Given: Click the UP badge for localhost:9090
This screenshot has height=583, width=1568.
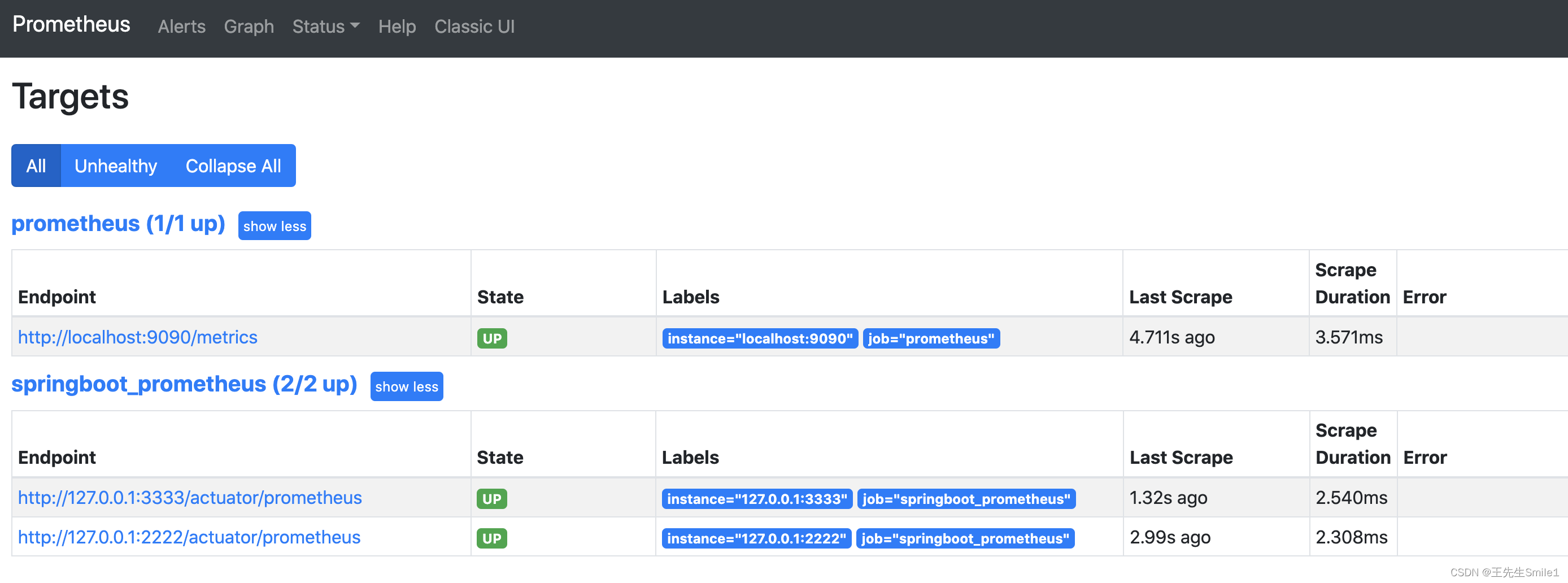Looking at the screenshot, I should pos(492,338).
